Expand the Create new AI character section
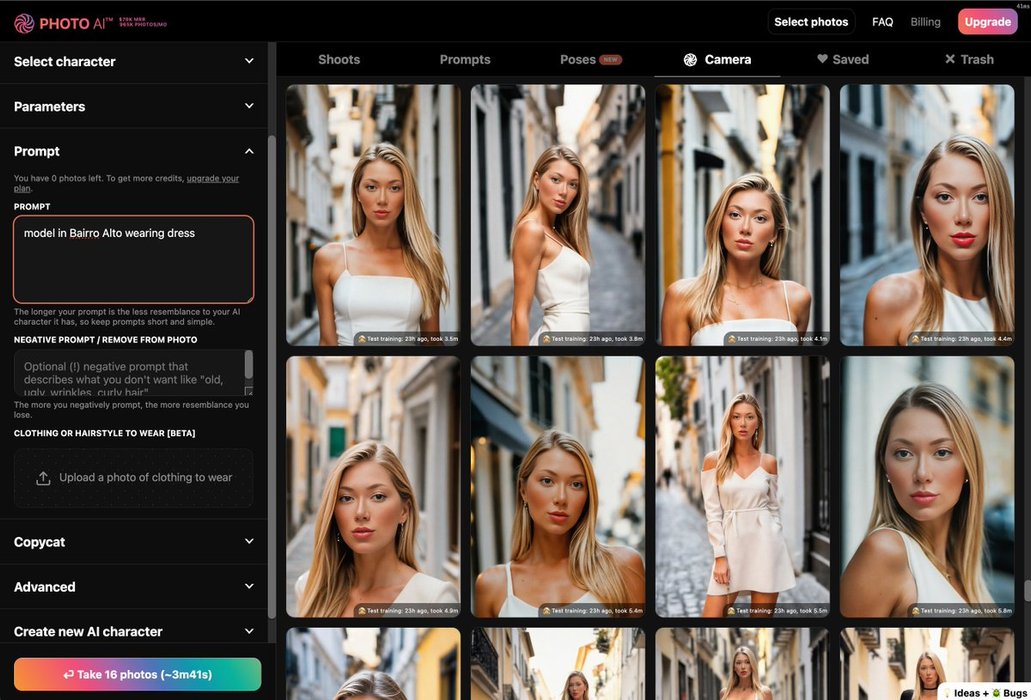The image size is (1031, 700). 133,631
